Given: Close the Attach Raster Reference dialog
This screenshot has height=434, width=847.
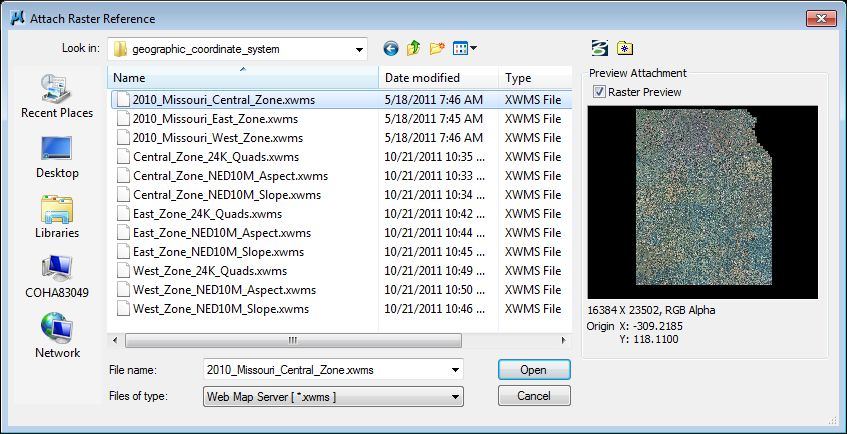Looking at the screenshot, I should point(821,18).
